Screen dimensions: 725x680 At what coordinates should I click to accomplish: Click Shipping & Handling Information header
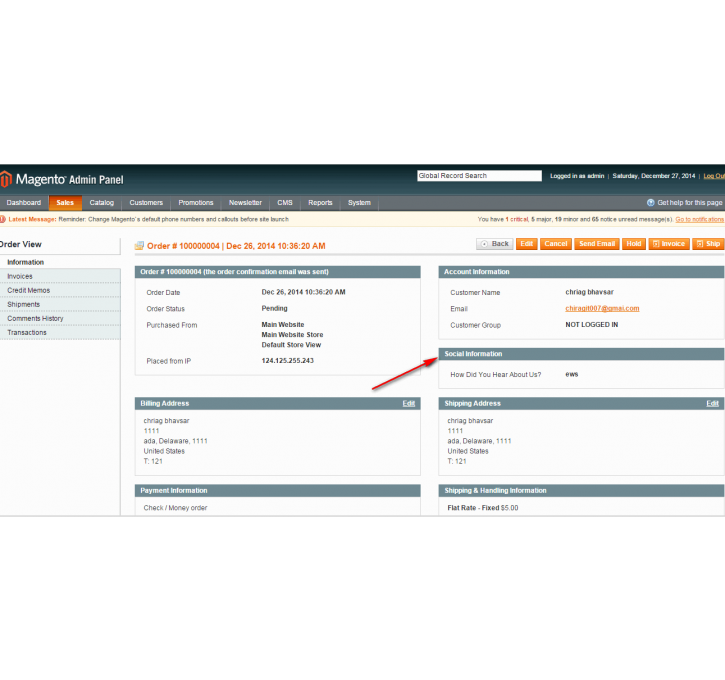(581, 490)
